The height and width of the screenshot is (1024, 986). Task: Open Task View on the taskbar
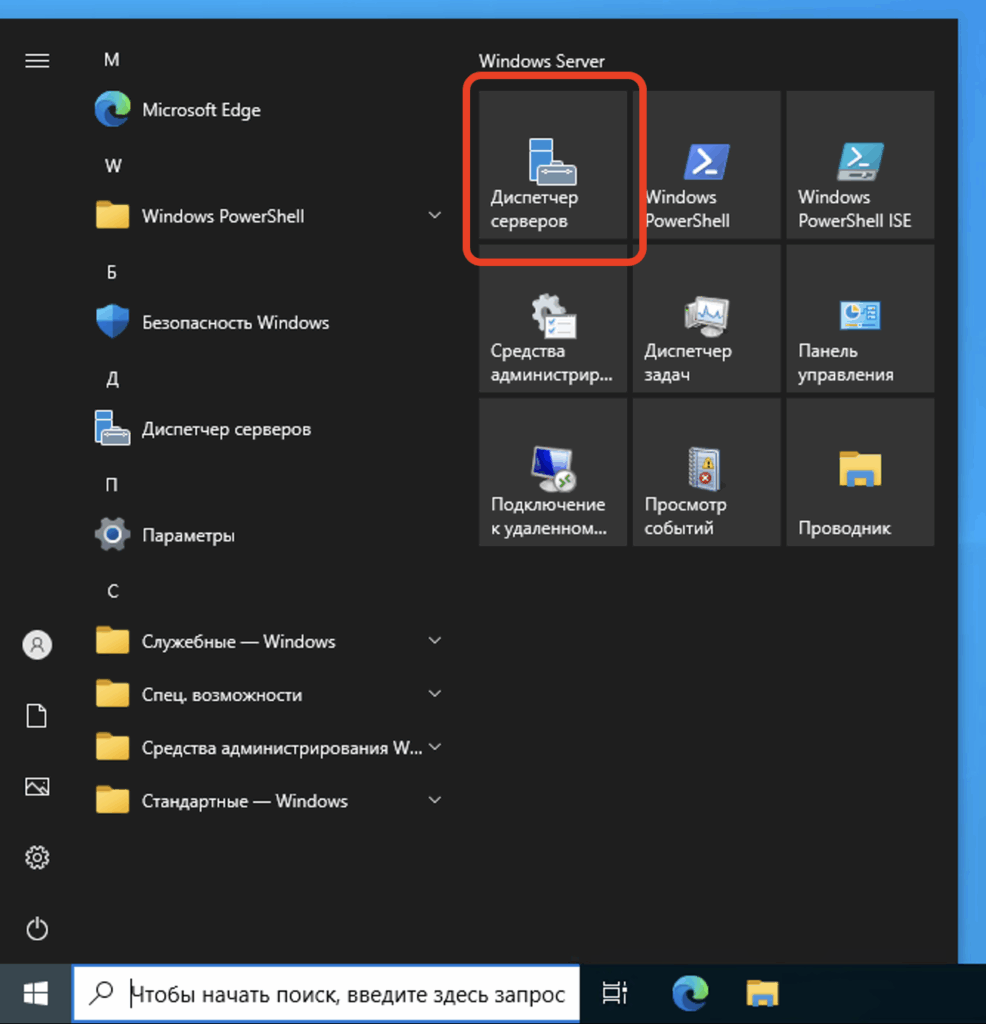[x=614, y=993]
